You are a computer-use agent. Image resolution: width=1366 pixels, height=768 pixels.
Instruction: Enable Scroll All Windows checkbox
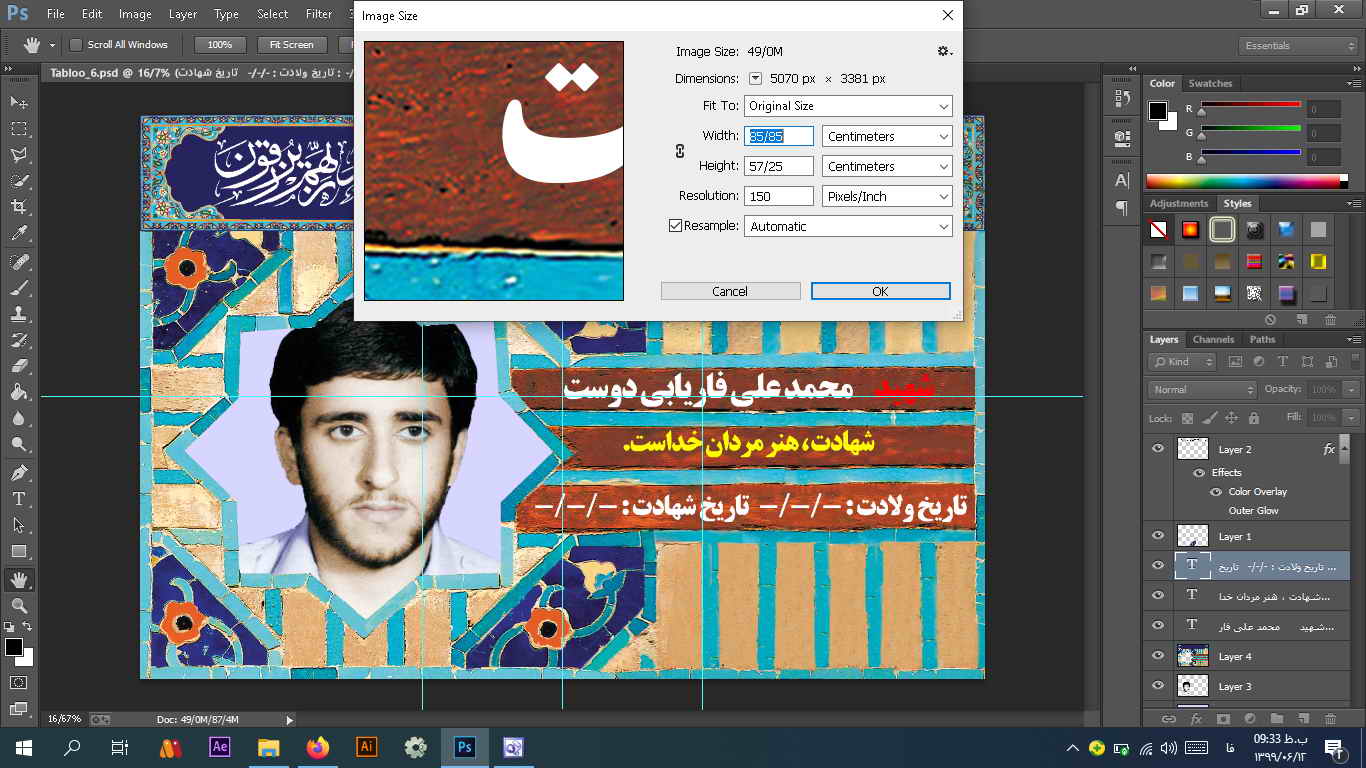pyautogui.click(x=76, y=45)
